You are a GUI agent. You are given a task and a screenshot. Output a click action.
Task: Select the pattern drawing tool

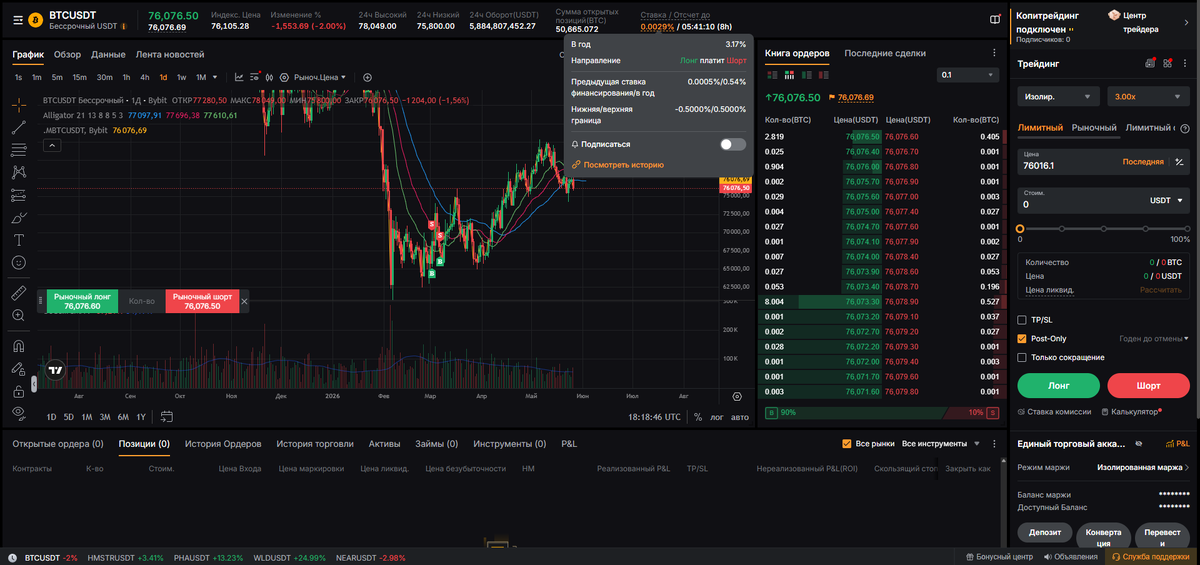[18, 172]
